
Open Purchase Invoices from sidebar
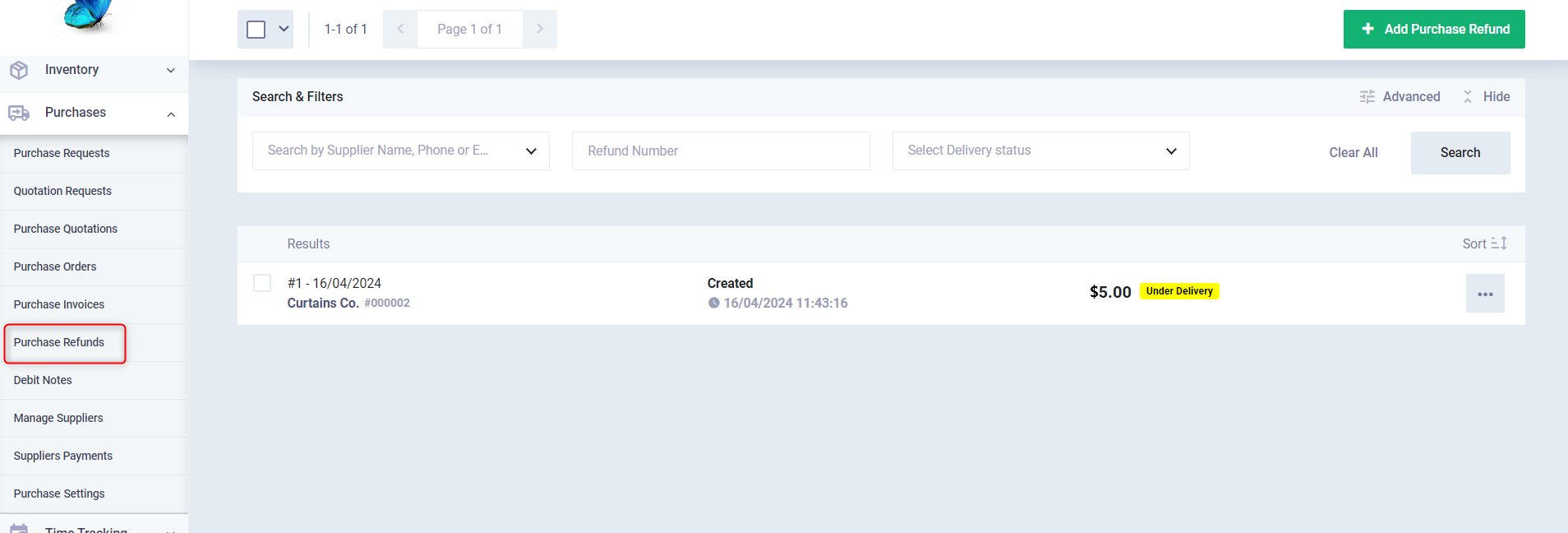tap(59, 304)
